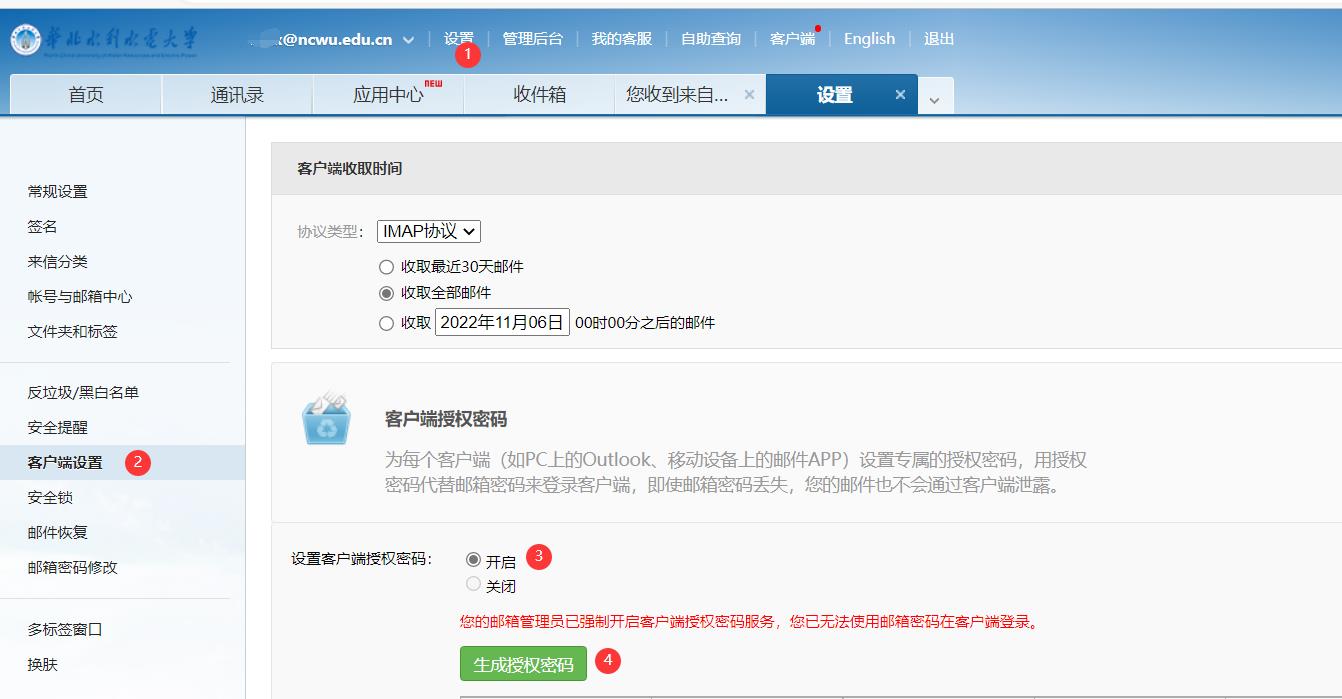Screen dimensions: 1342x699
Task: Select 收取全部邮件 radio option
Action: [387, 293]
